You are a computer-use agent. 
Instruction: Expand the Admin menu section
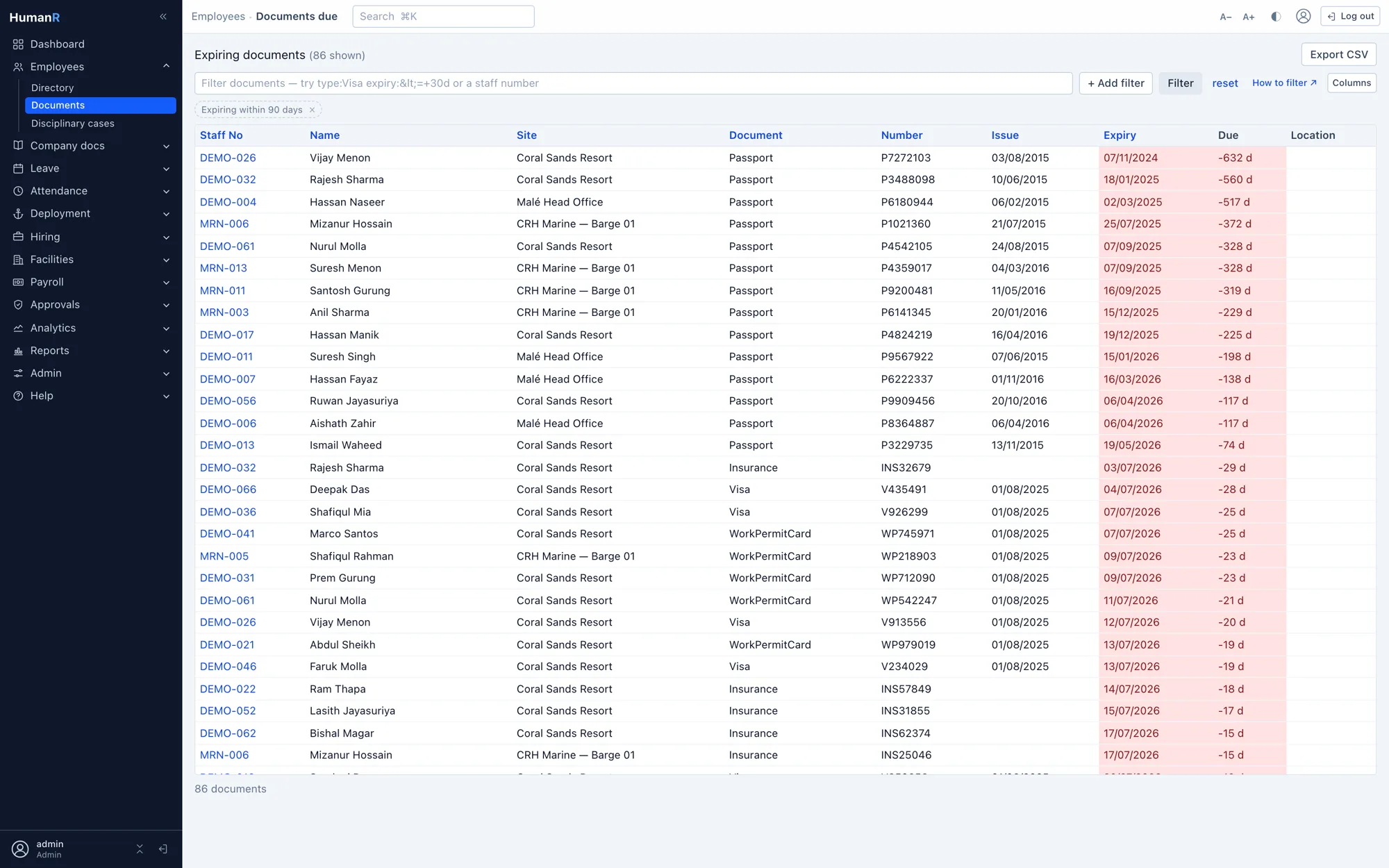166,374
